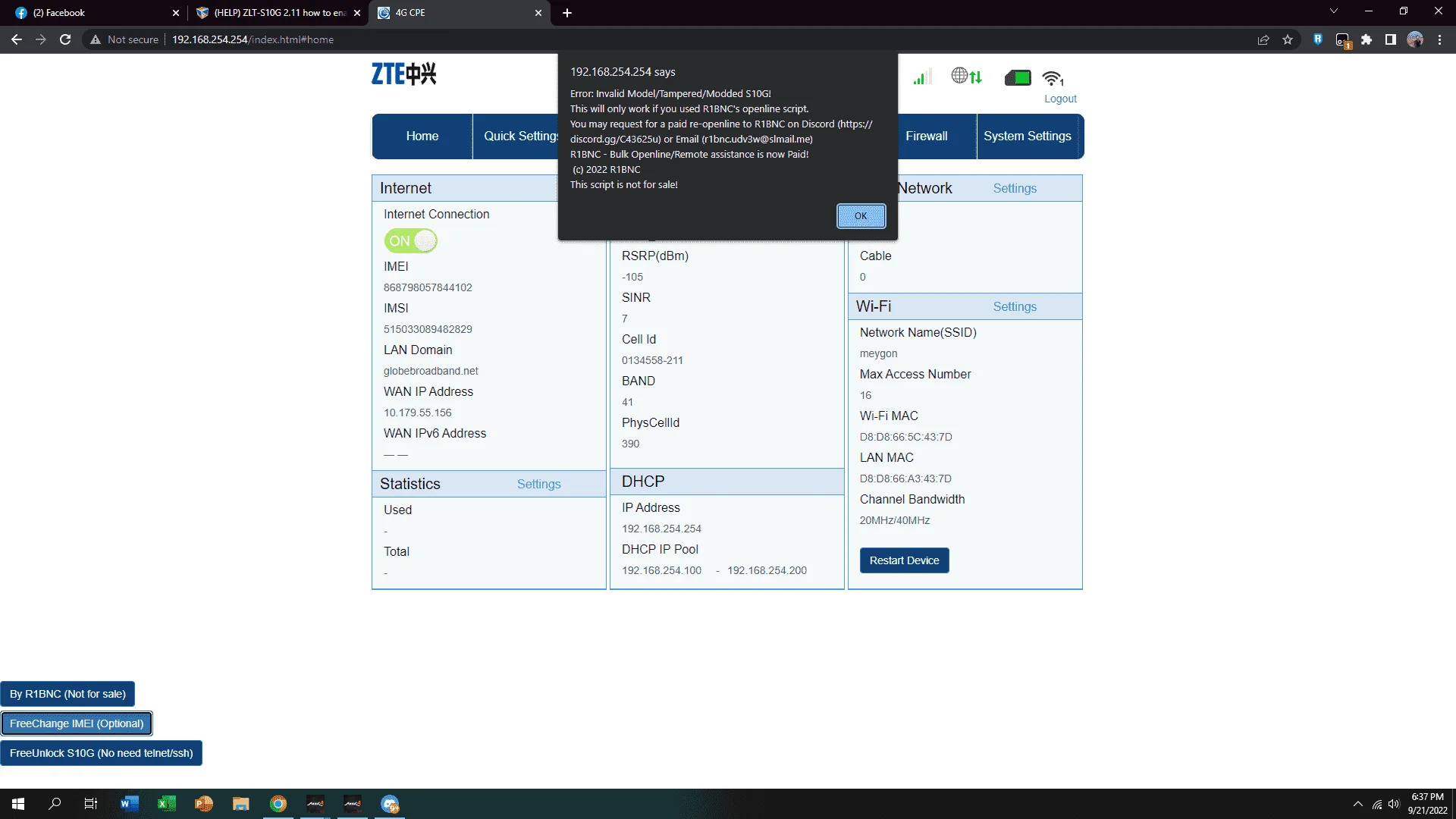Click Cell Id value 0134558-211
The height and width of the screenshot is (819, 1456).
(x=652, y=360)
